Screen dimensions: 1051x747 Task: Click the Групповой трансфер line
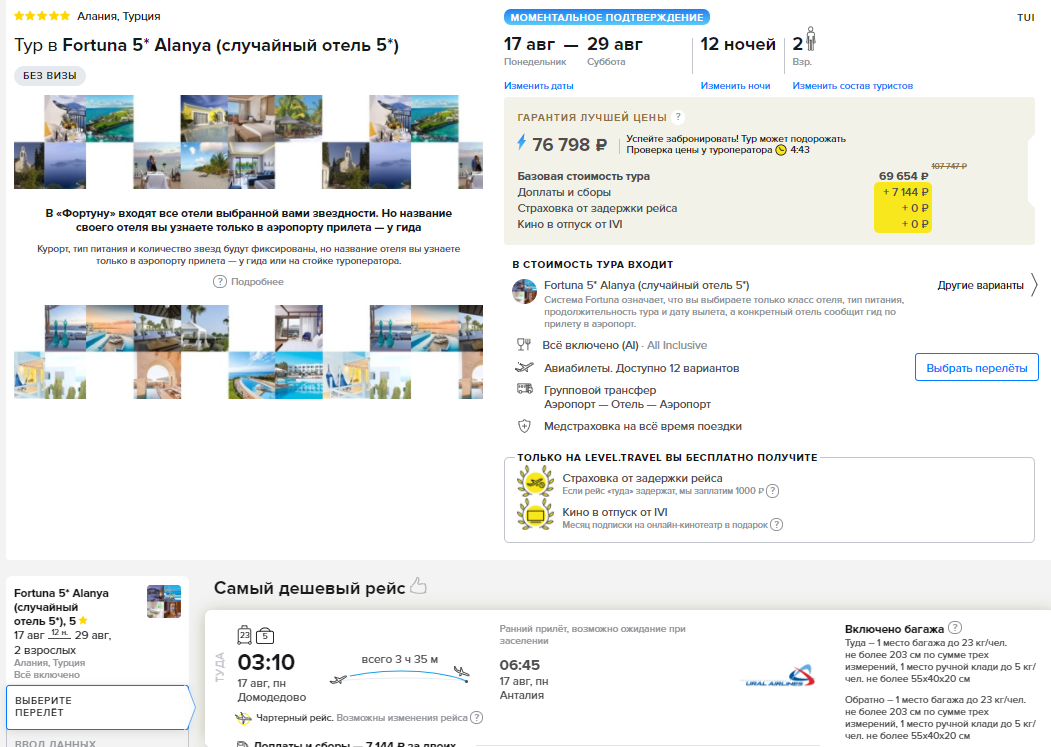click(x=600, y=390)
